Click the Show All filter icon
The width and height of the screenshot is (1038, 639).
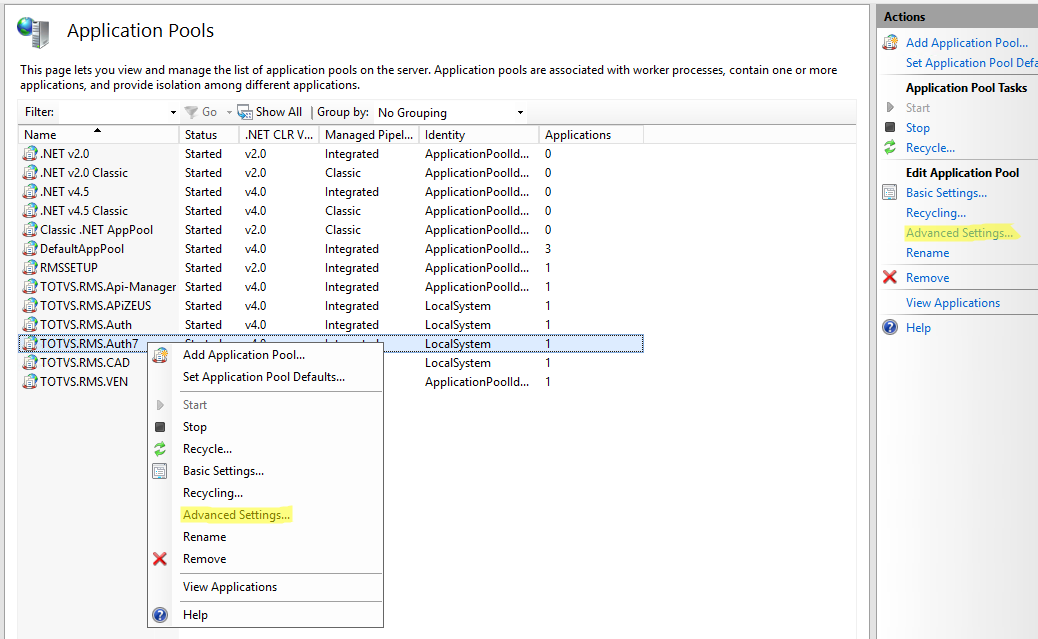click(244, 113)
